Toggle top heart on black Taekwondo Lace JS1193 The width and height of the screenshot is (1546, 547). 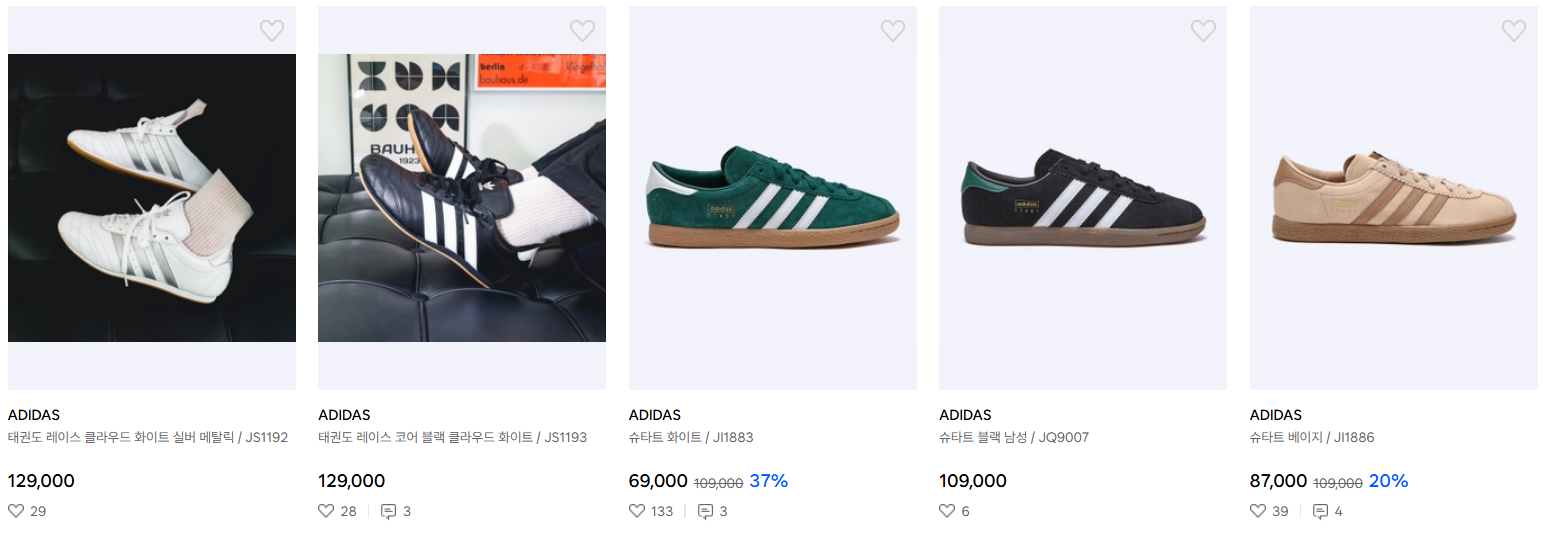pyautogui.click(x=582, y=31)
